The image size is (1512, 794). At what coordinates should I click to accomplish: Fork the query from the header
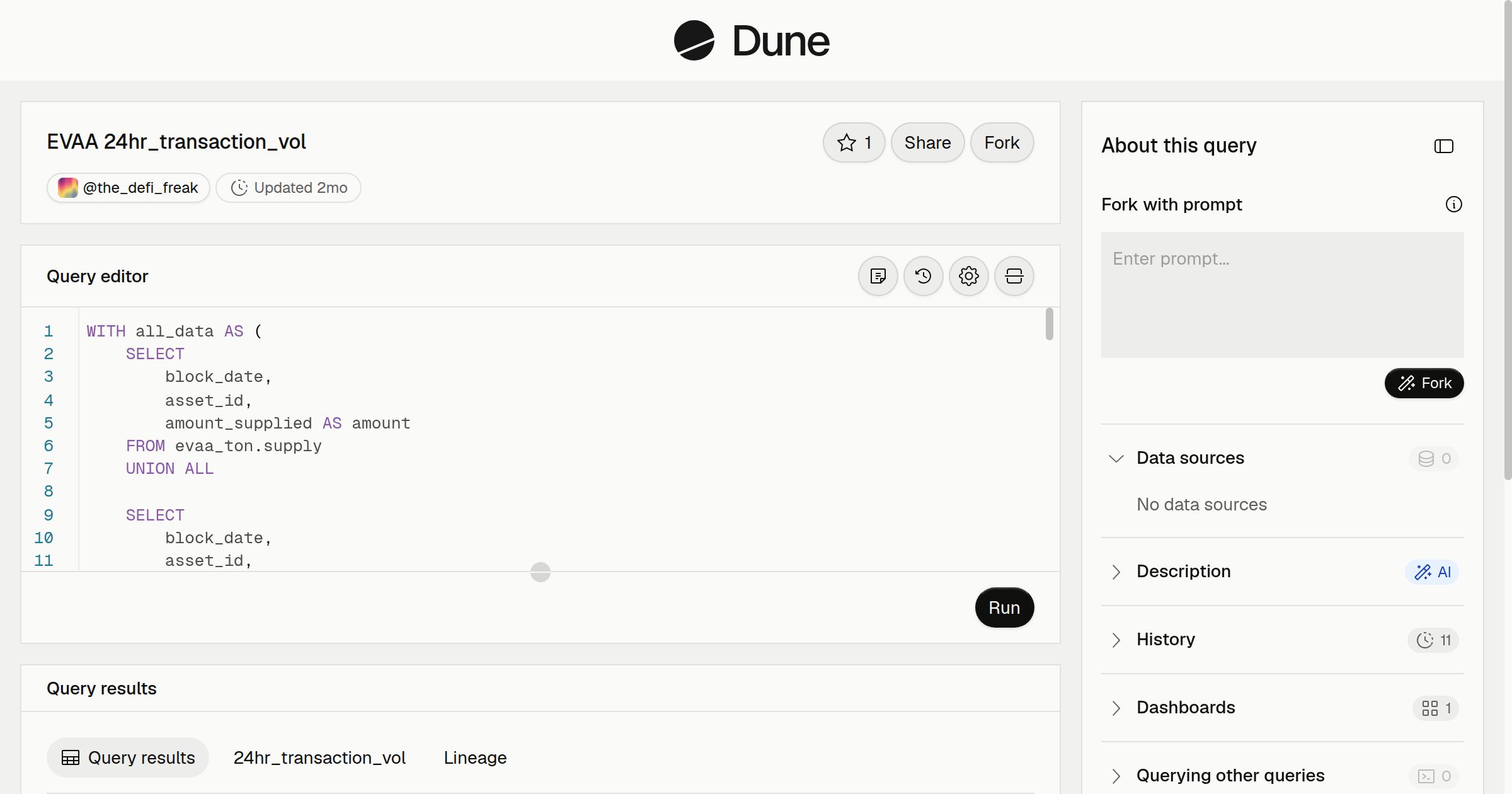point(1002,142)
